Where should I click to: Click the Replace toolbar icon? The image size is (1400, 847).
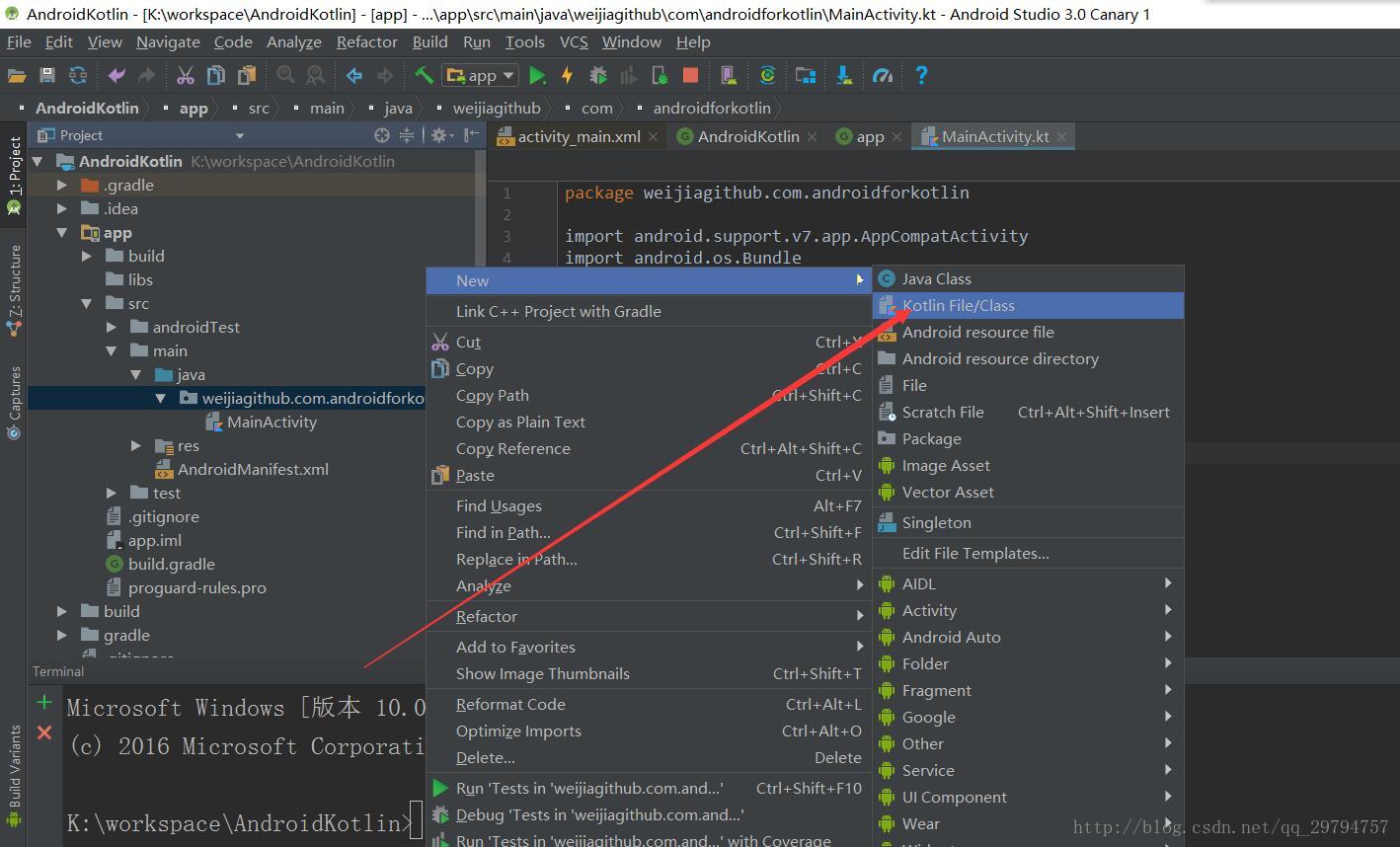315,75
